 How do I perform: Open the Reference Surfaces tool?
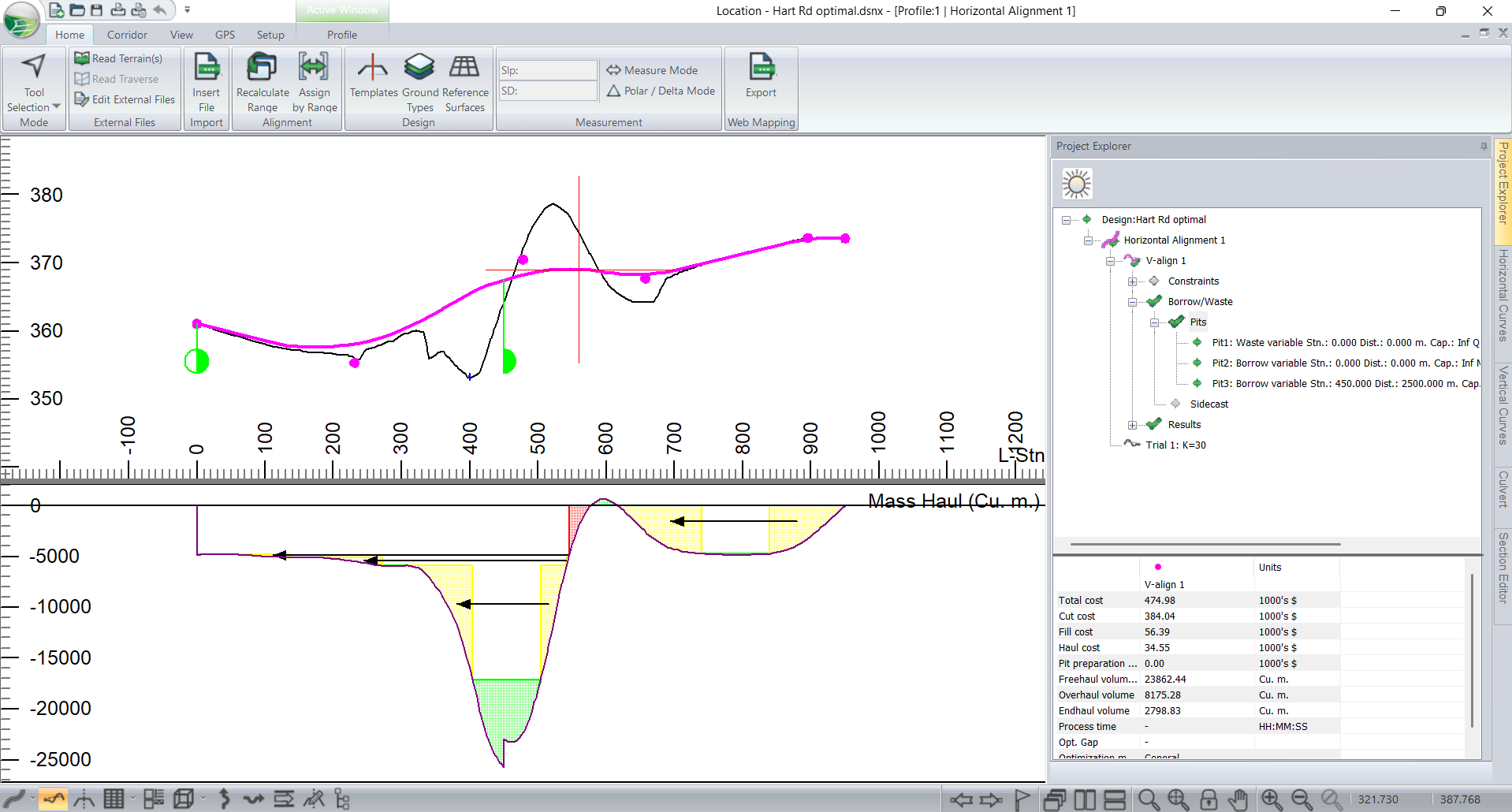click(x=465, y=82)
